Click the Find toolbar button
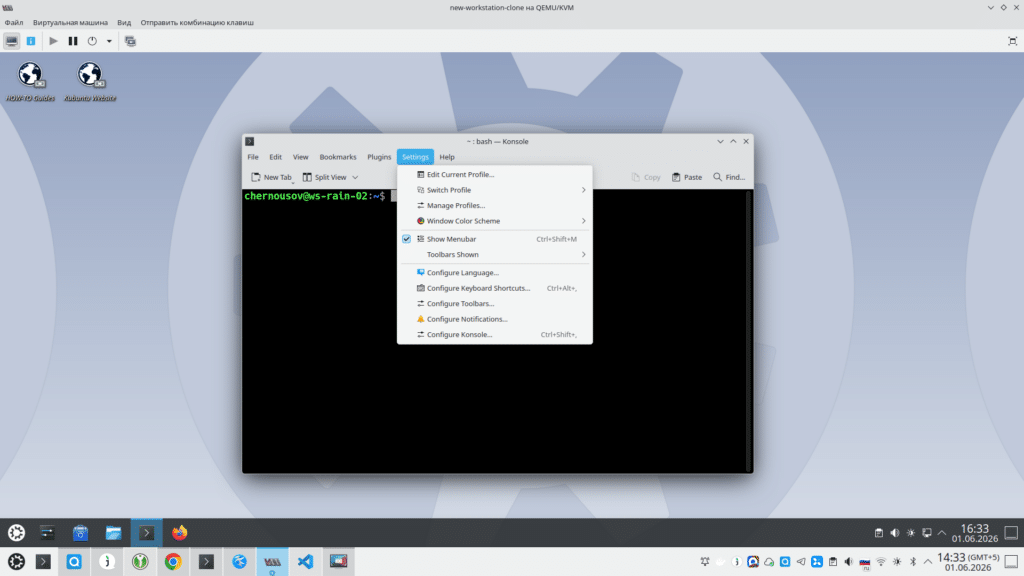The image size is (1024, 576). click(x=729, y=177)
